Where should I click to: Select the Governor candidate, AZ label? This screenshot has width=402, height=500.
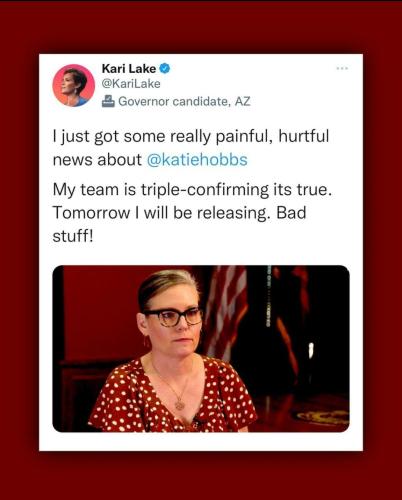(x=184, y=101)
